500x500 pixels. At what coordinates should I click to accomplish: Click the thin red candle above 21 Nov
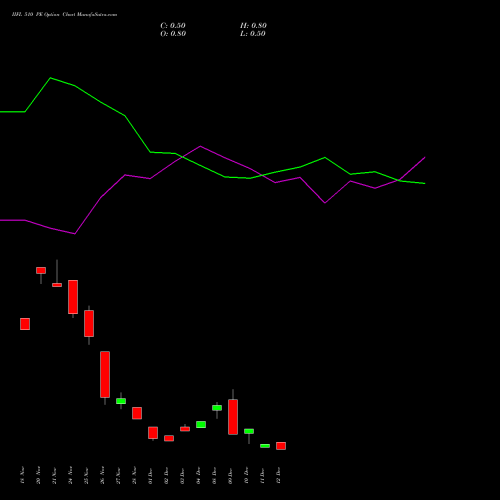57,285
